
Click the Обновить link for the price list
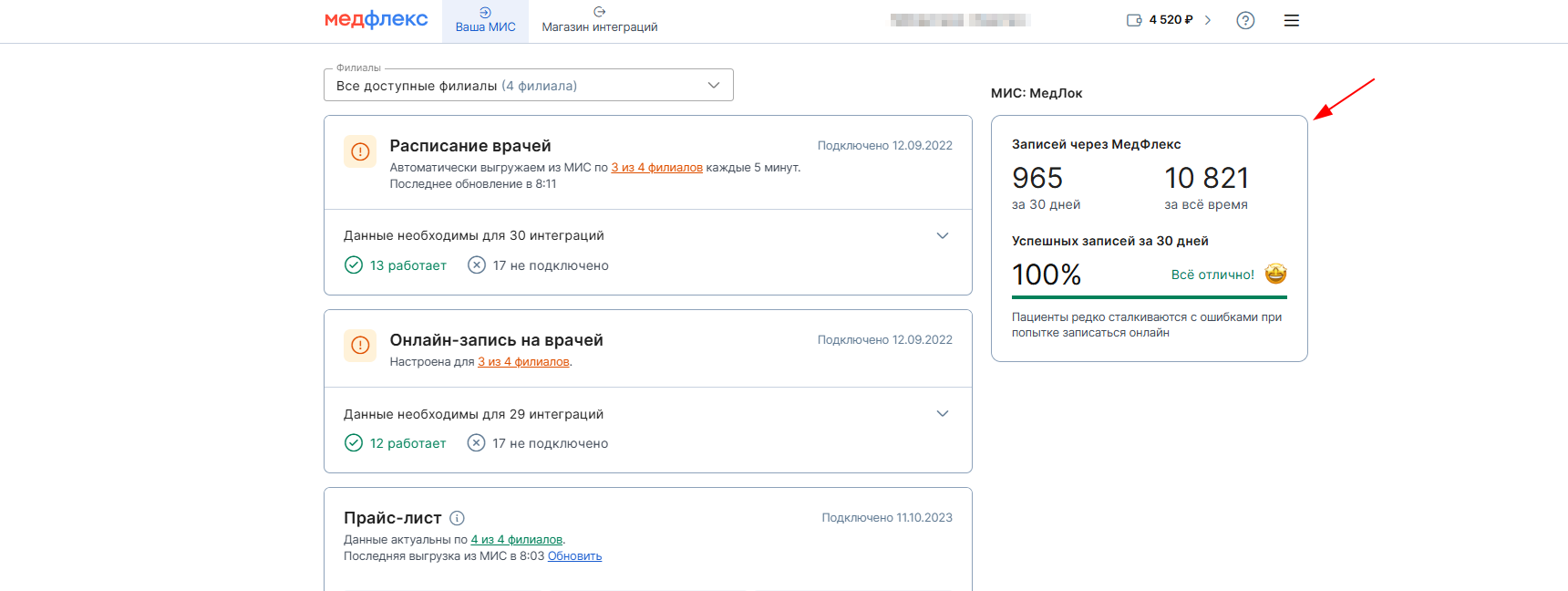point(574,556)
